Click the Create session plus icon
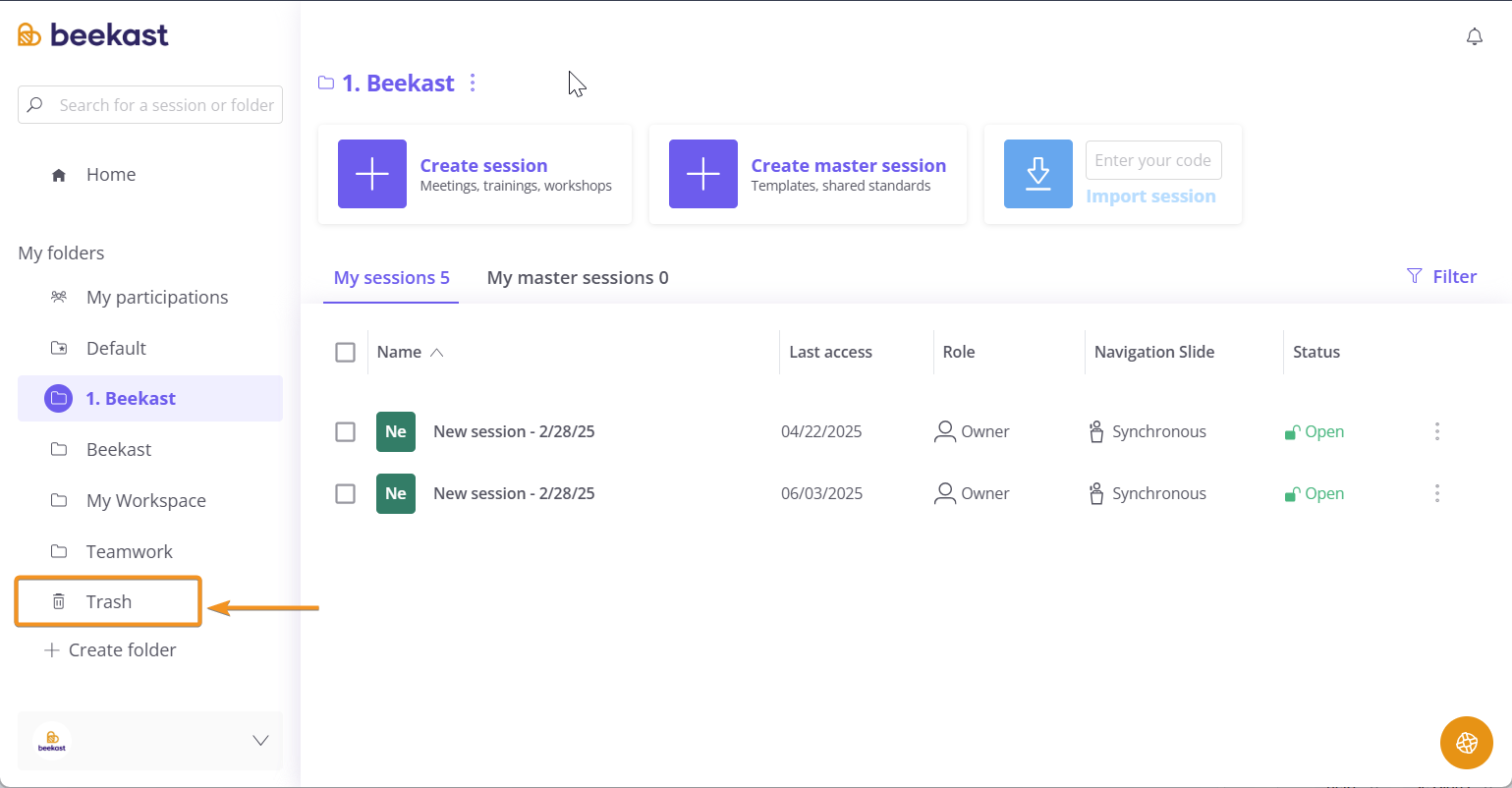Viewport: 1512px width, 788px height. click(372, 174)
